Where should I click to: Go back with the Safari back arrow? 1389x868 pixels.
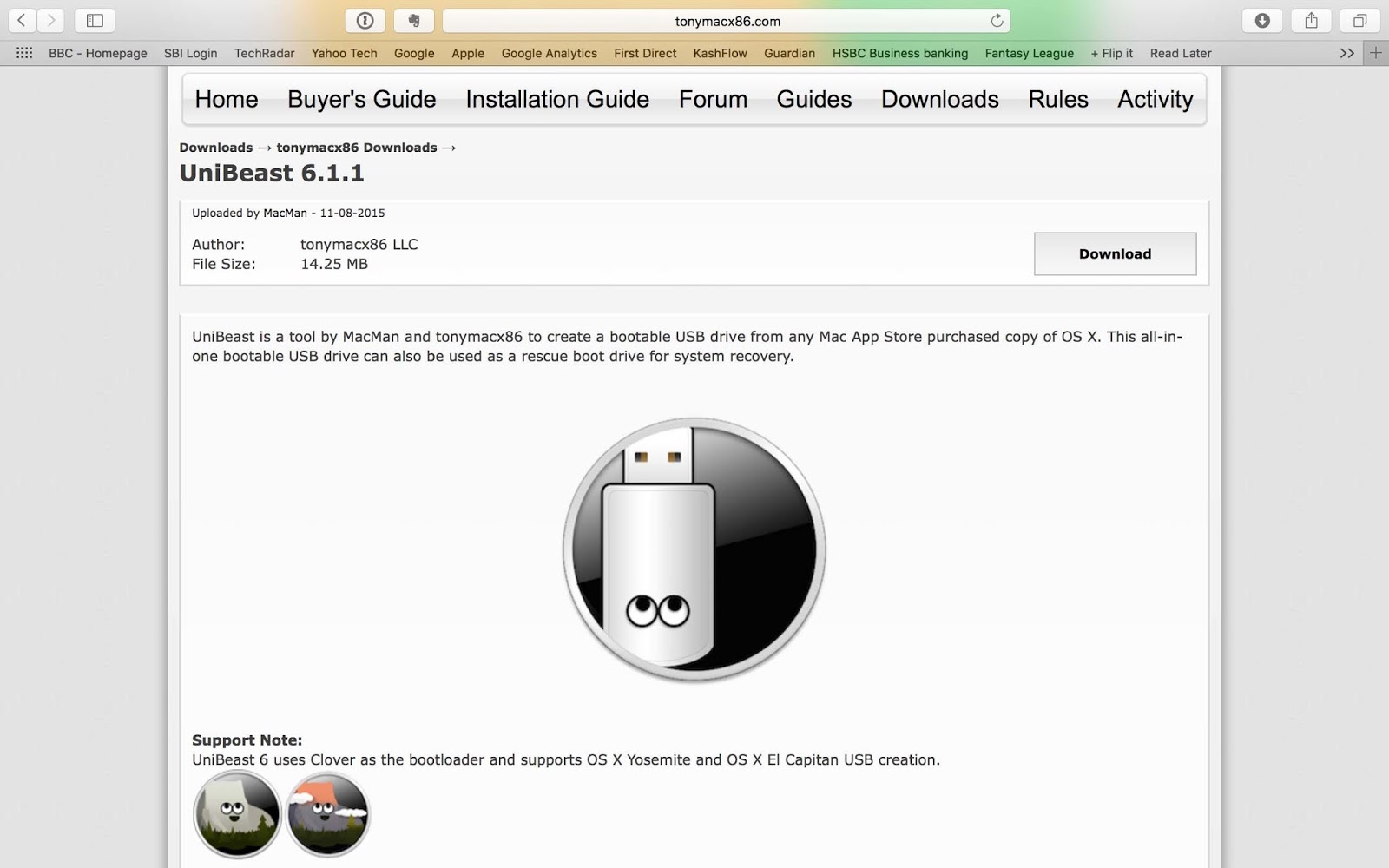pyautogui.click(x=22, y=20)
